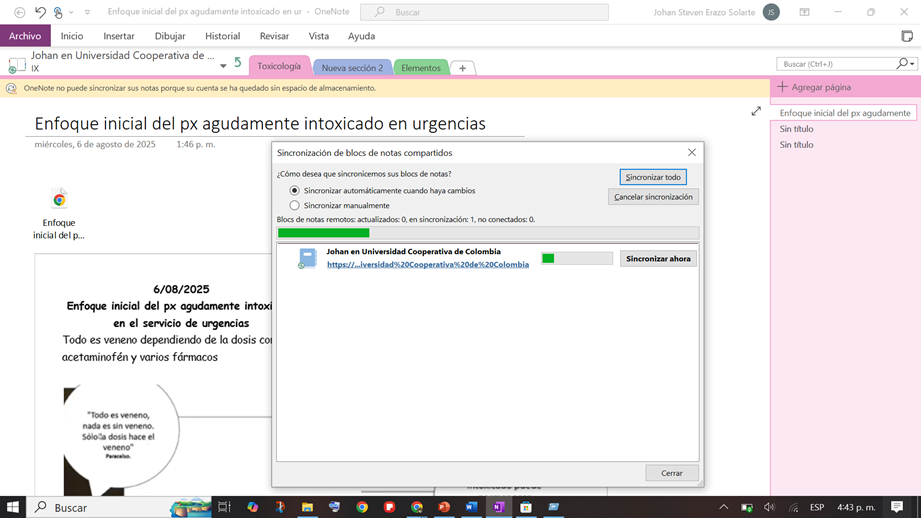Open the Revisar tab
The width and height of the screenshot is (921, 518).
[274, 36]
